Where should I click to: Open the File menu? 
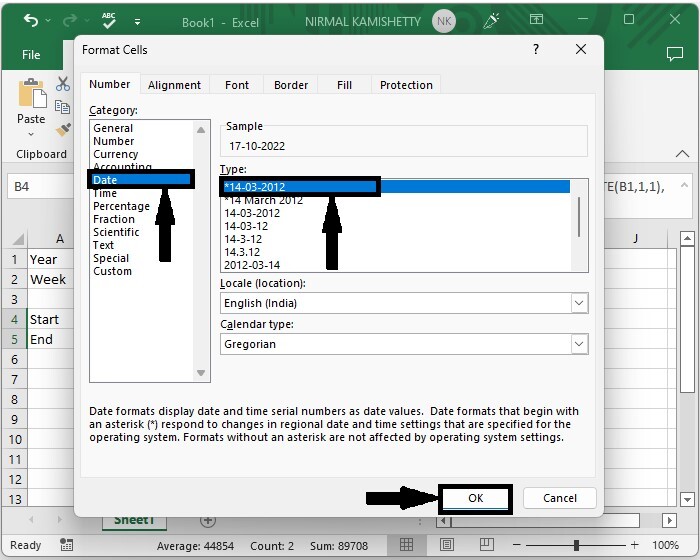pyautogui.click(x=31, y=55)
